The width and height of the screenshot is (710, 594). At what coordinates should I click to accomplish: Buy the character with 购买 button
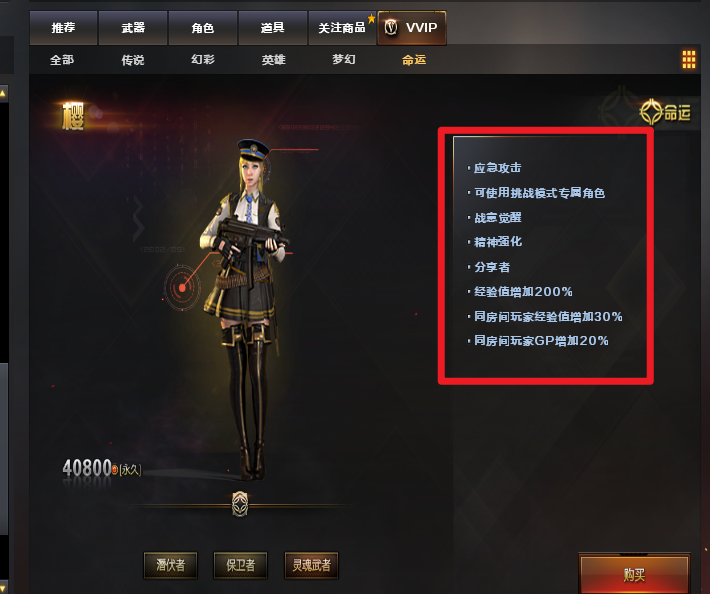[634, 575]
